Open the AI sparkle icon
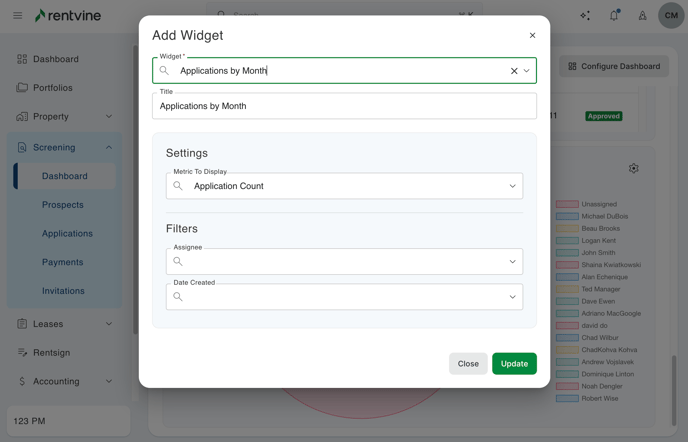 [x=585, y=15]
